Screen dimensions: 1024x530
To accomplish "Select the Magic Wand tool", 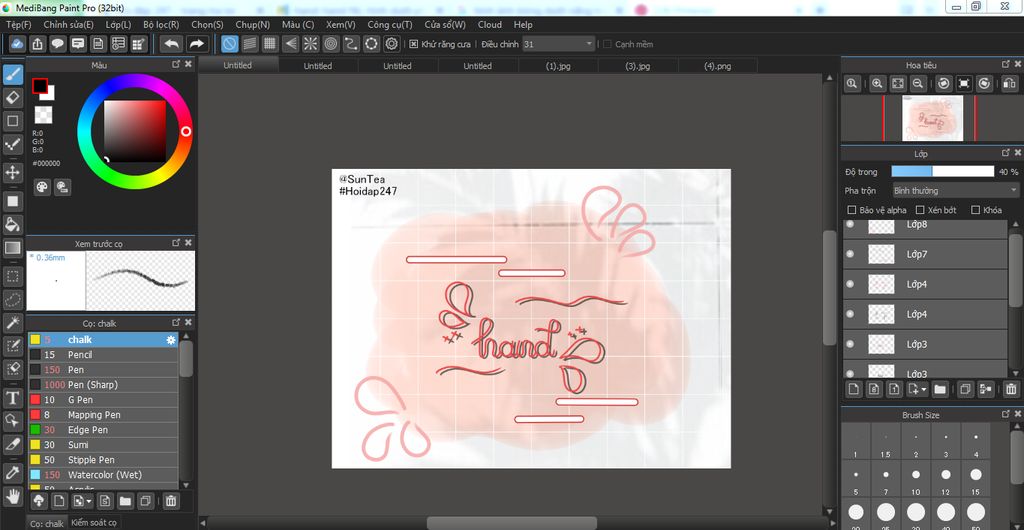I will (12, 322).
